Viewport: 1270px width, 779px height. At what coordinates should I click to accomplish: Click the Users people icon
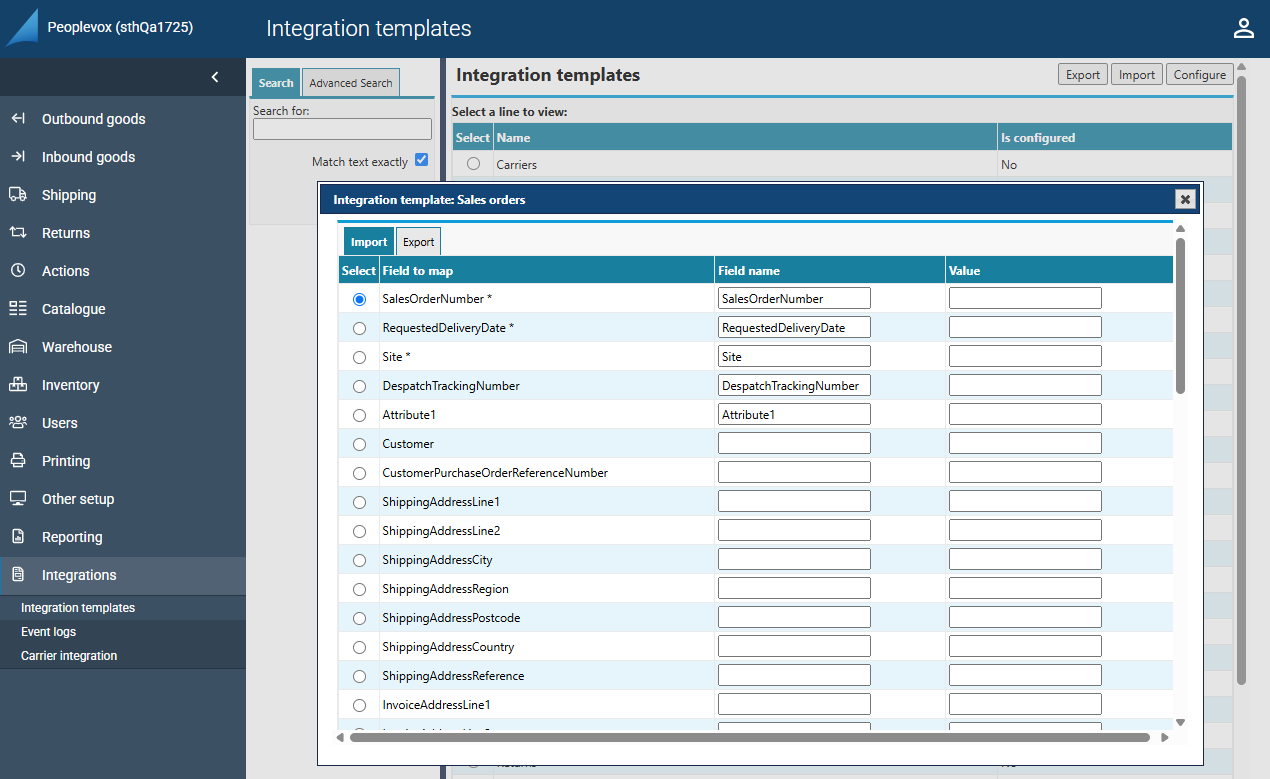[x=18, y=423]
